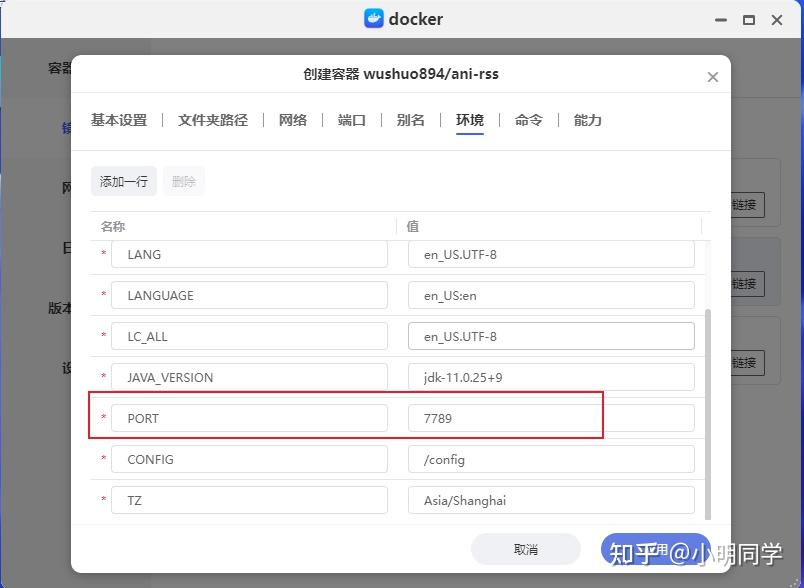
Task: Close the 创建容器 dialog with the X
Action: tap(713, 76)
